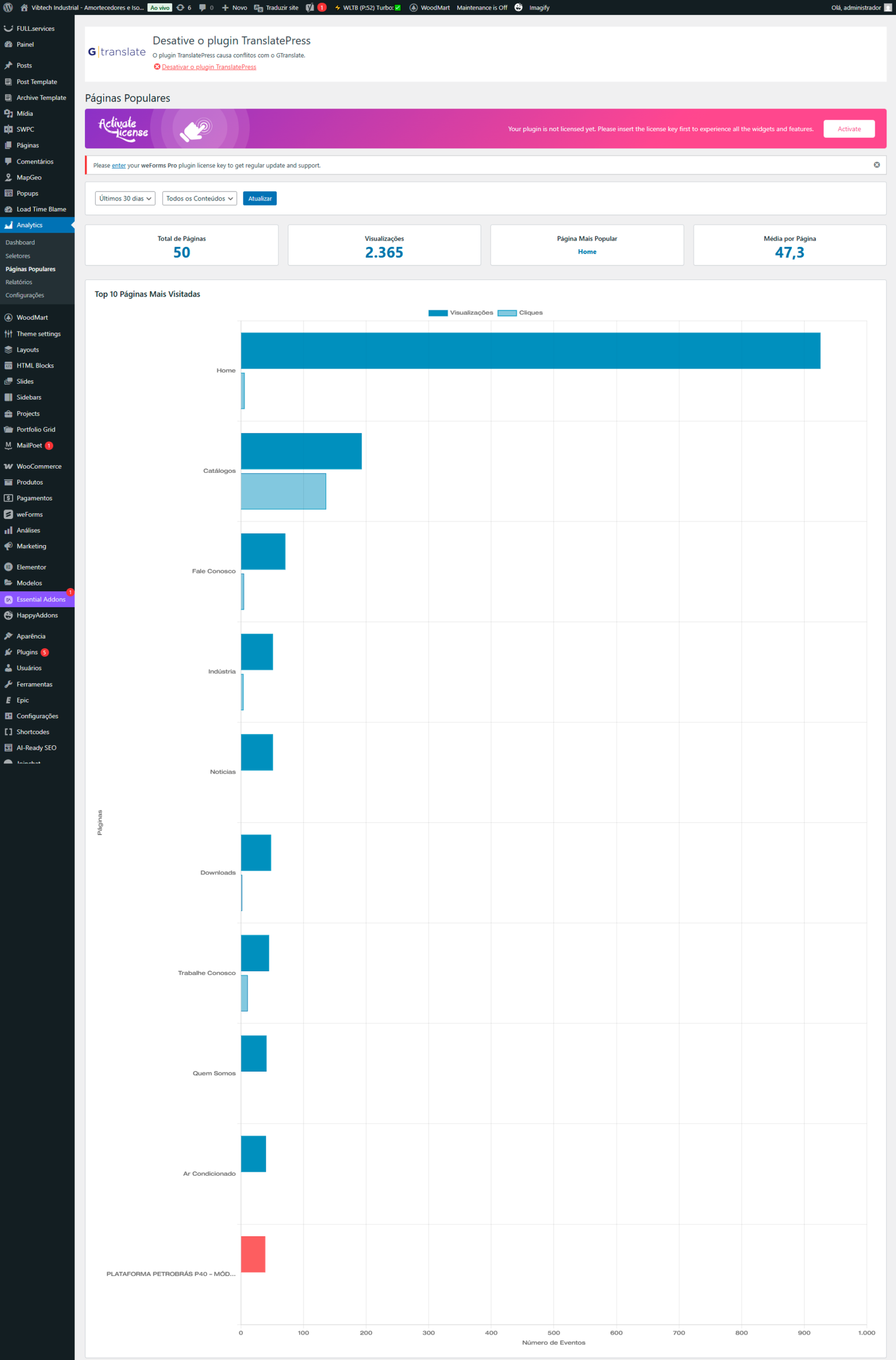The width and height of the screenshot is (896, 1360).
Task: Open the Novo menu in admin bar
Action: tap(234, 7)
